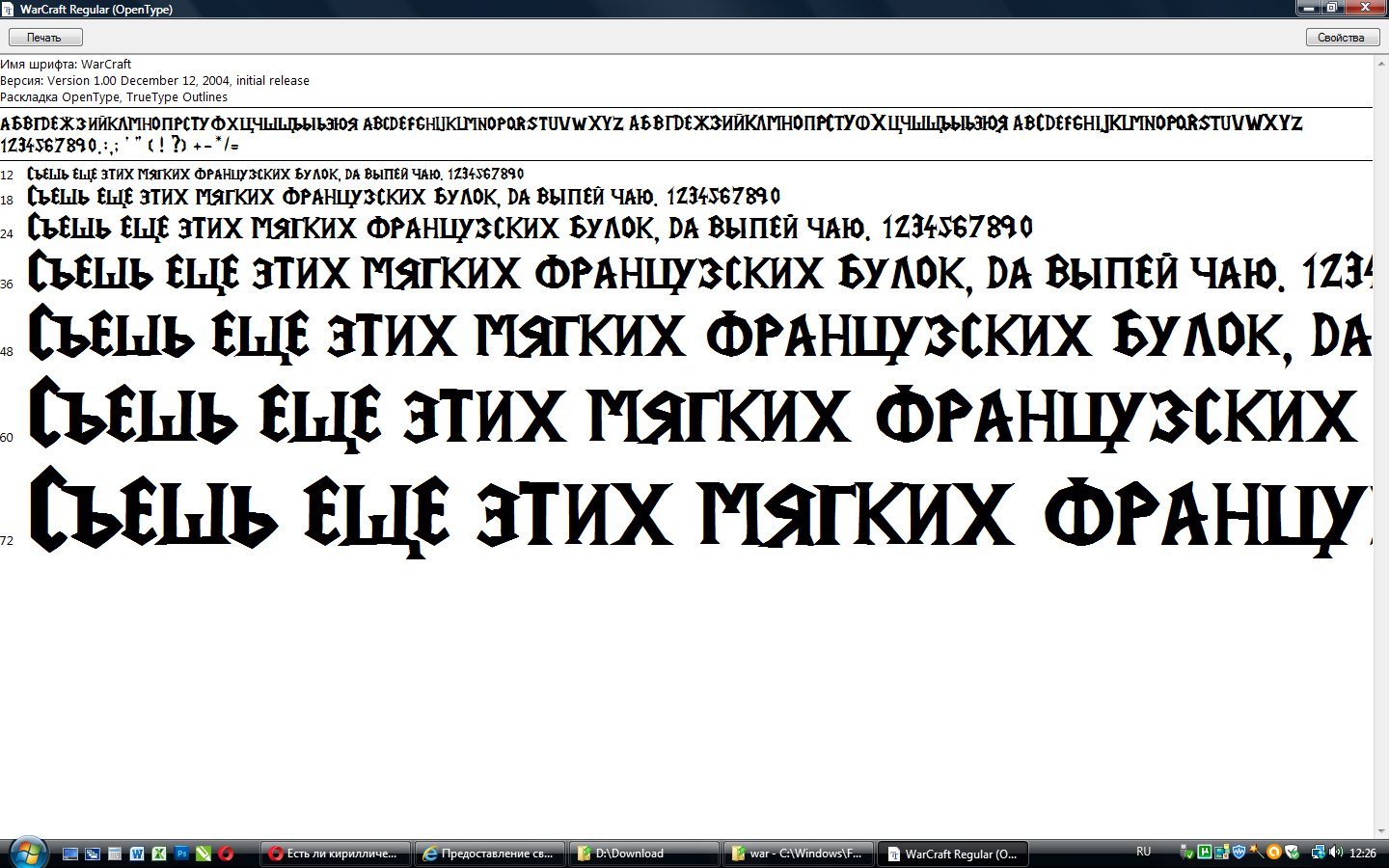The height and width of the screenshot is (868, 1389).
Task: Launch Microsoft Excel from quick launch
Action: click(159, 854)
